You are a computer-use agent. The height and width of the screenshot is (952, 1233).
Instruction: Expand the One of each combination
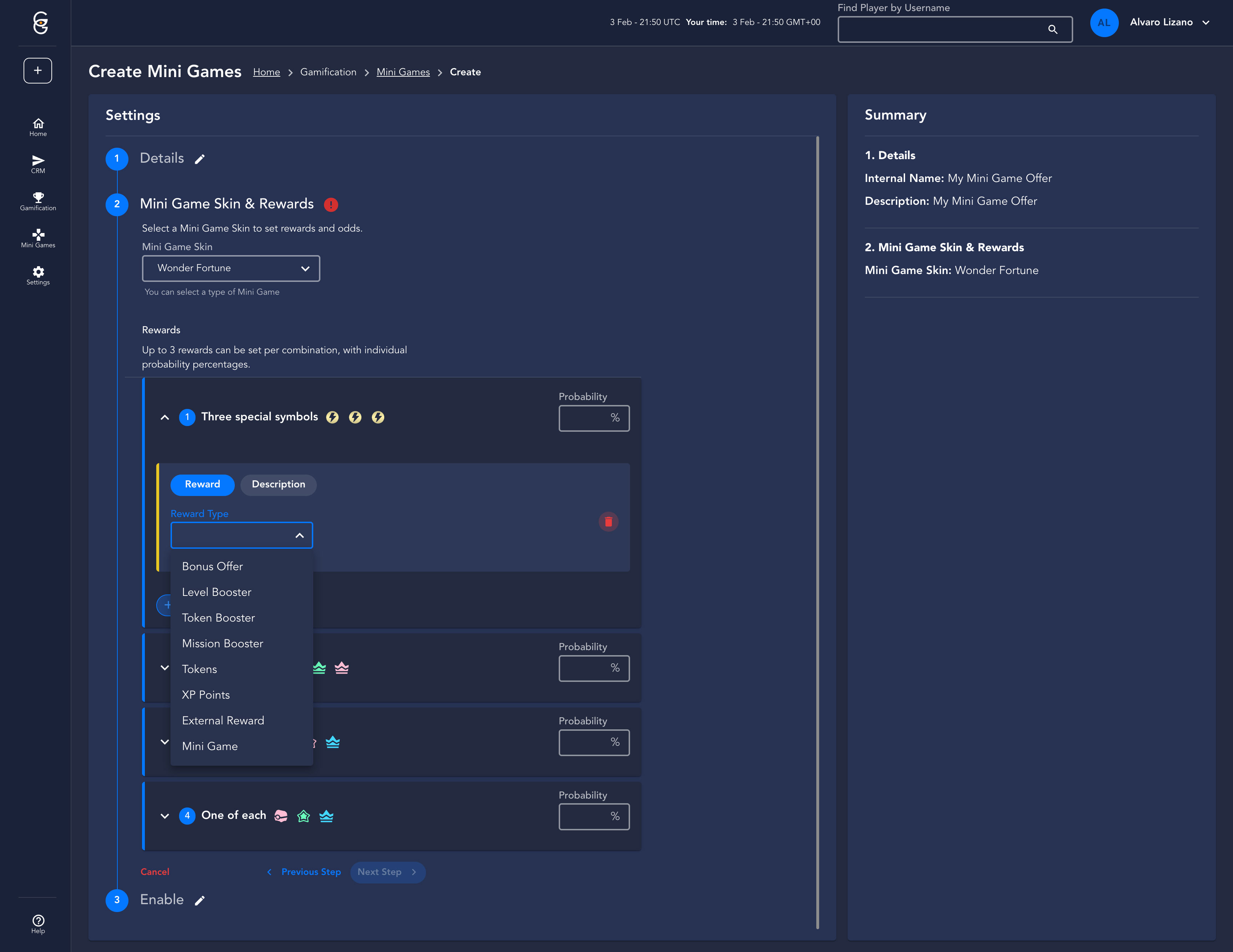[165, 816]
